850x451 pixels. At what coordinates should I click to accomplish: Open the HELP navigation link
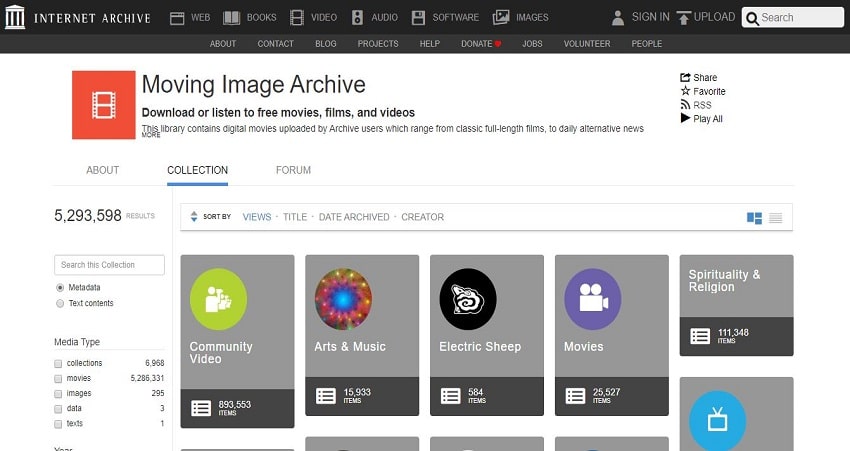(429, 44)
